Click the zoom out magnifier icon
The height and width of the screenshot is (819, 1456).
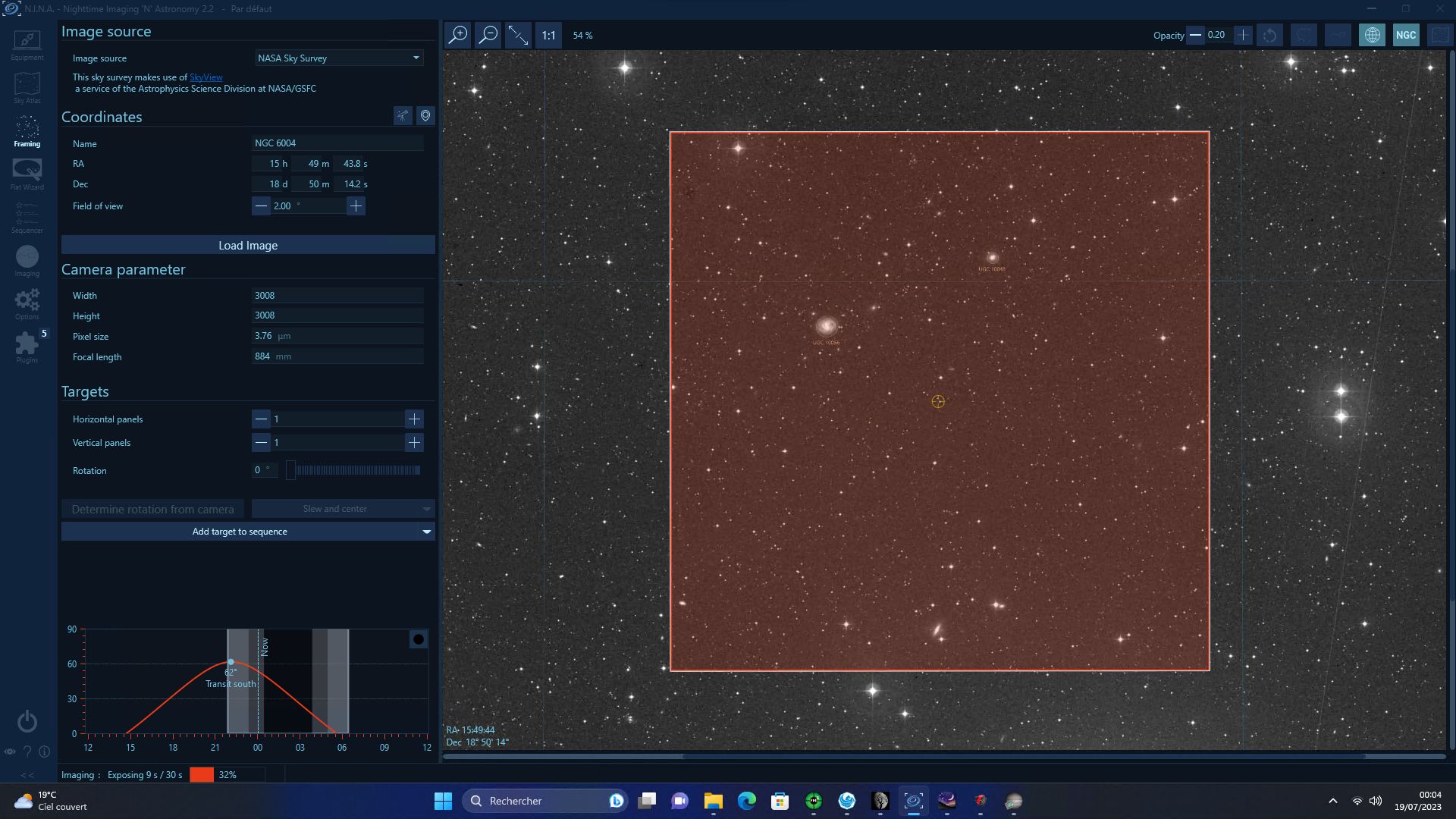point(488,35)
